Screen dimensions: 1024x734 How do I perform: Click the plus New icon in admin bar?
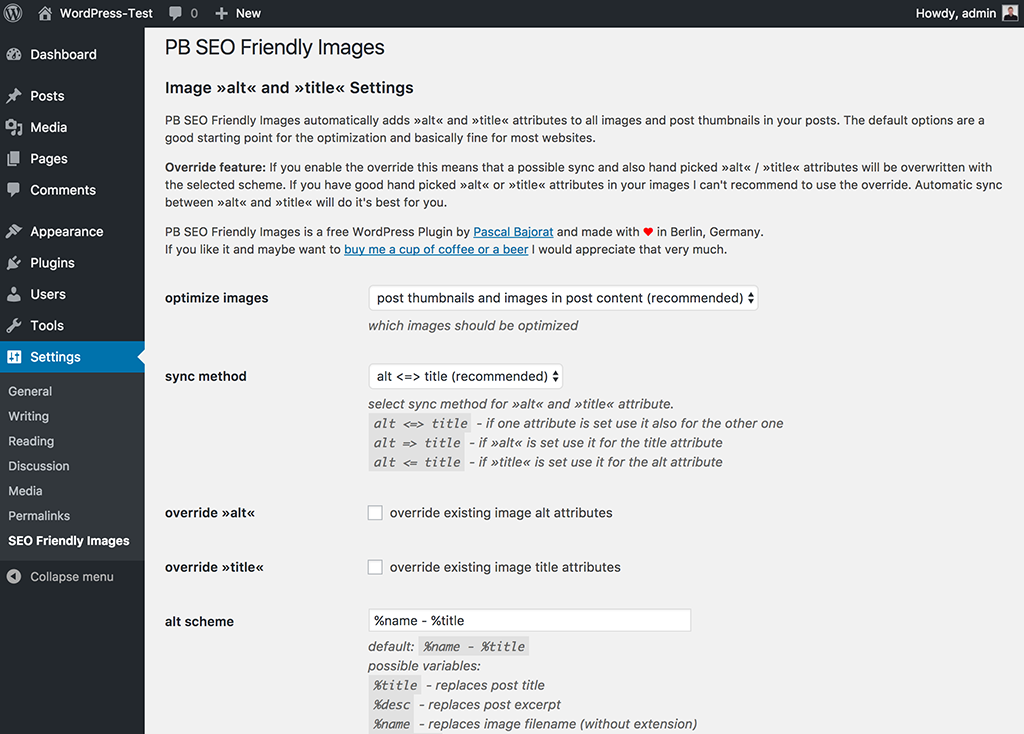pyautogui.click(x=222, y=13)
